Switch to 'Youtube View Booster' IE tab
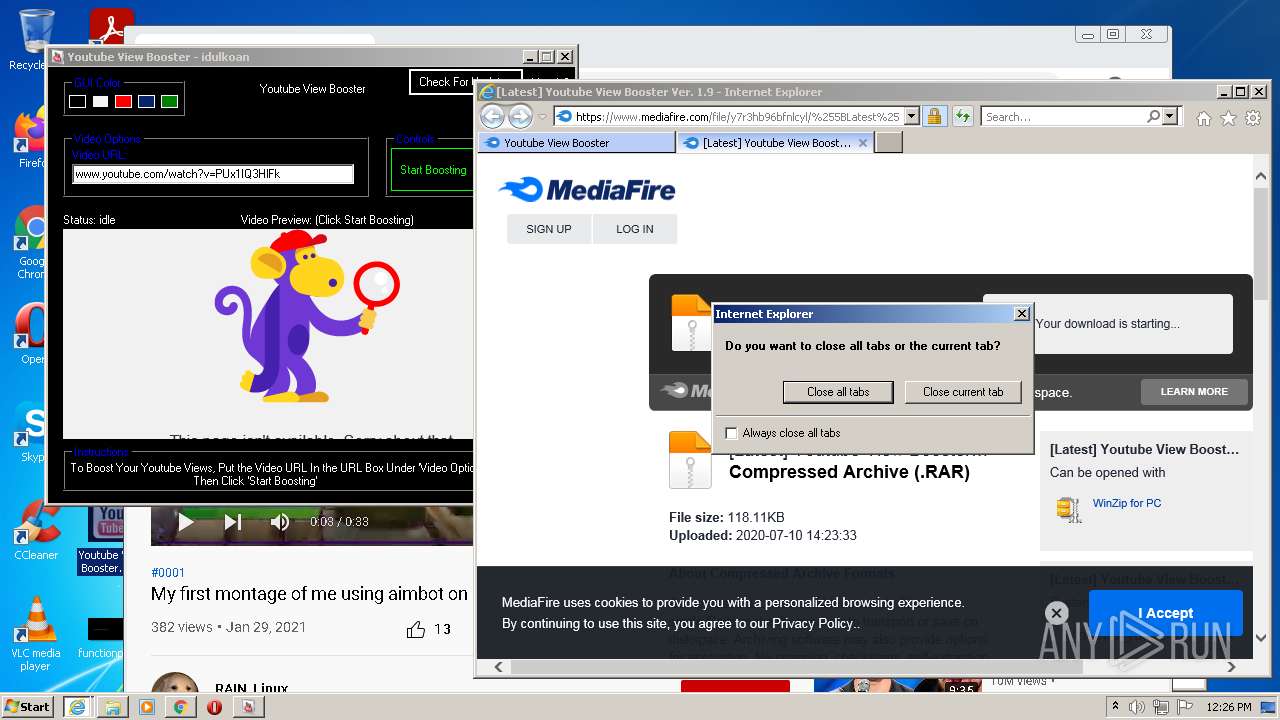 (577, 143)
